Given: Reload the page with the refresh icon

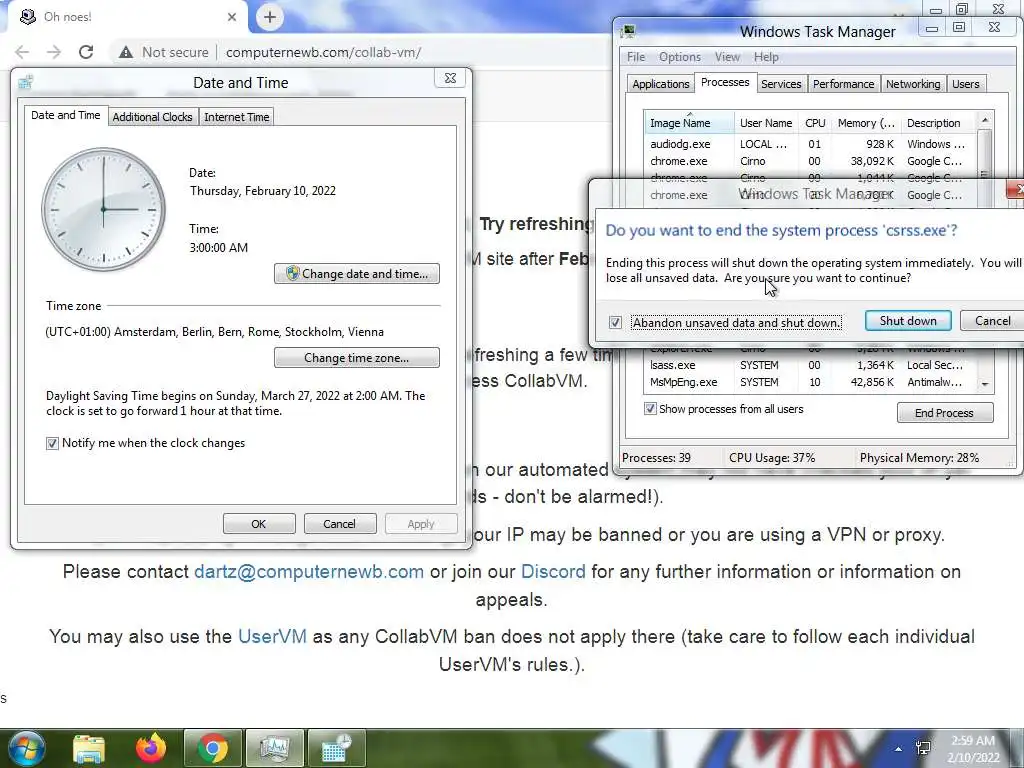Looking at the screenshot, I should click(x=86, y=52).
